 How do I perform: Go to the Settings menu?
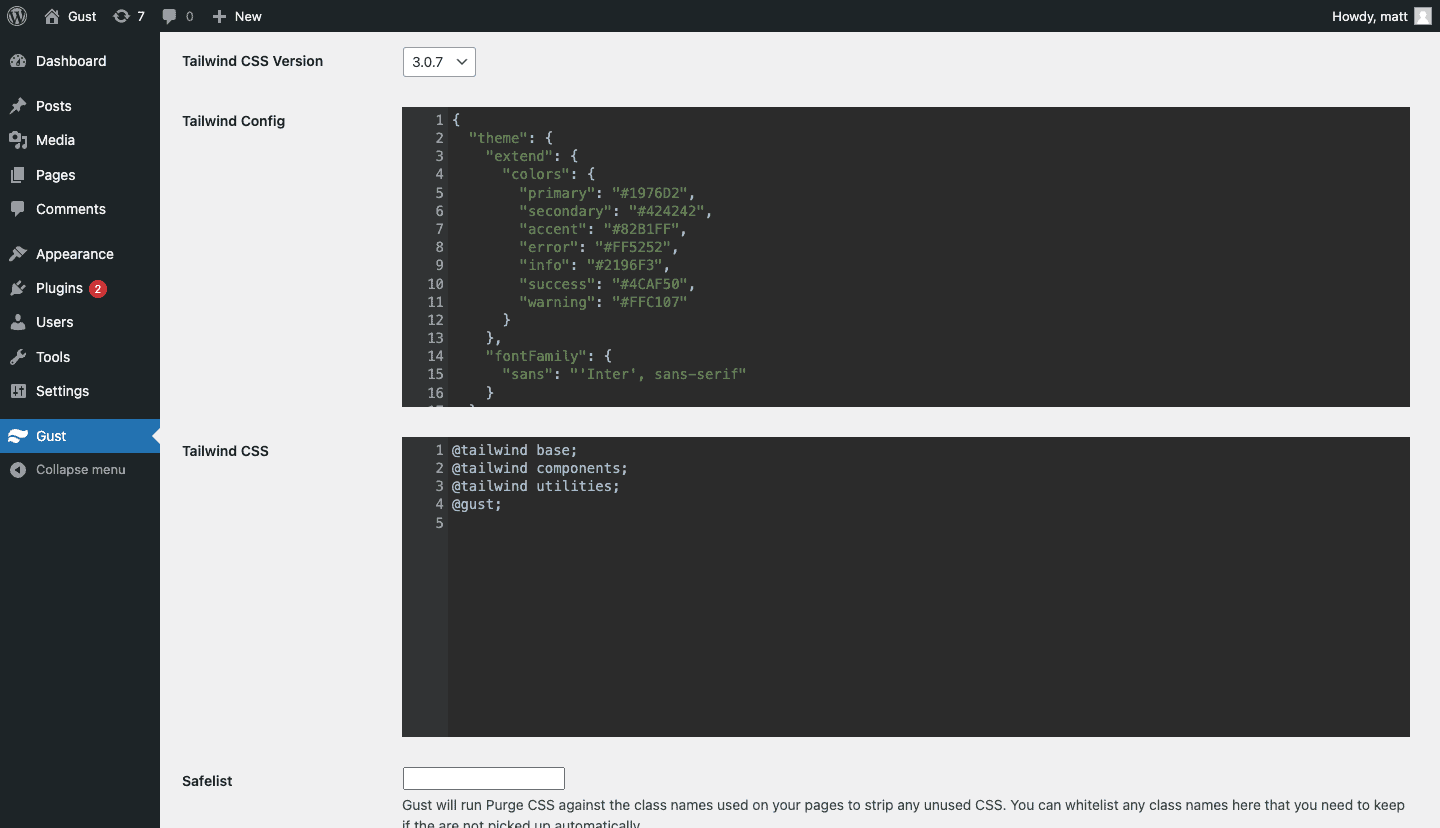[x=62, y=391]
